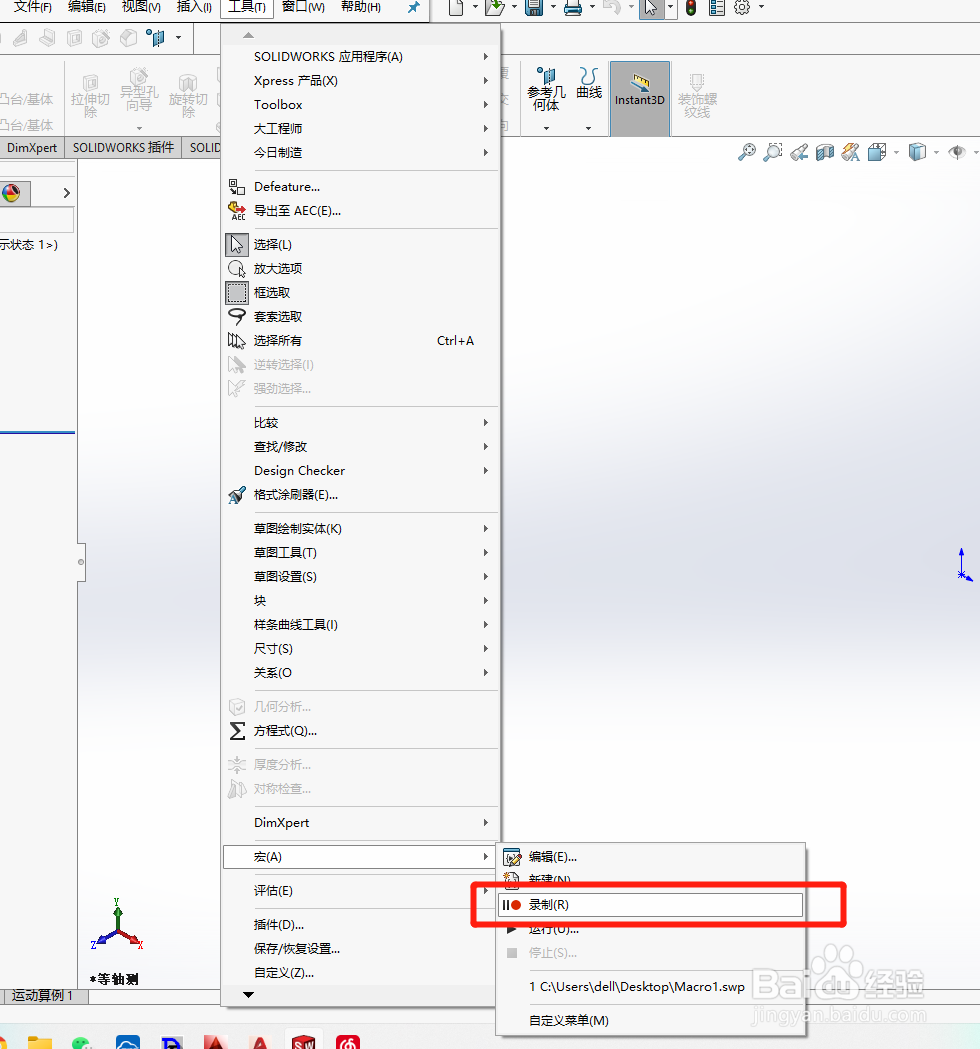Click 保存/恢复设置... entry
Screen dimensions: 980x1049
(x=361, y=949)
